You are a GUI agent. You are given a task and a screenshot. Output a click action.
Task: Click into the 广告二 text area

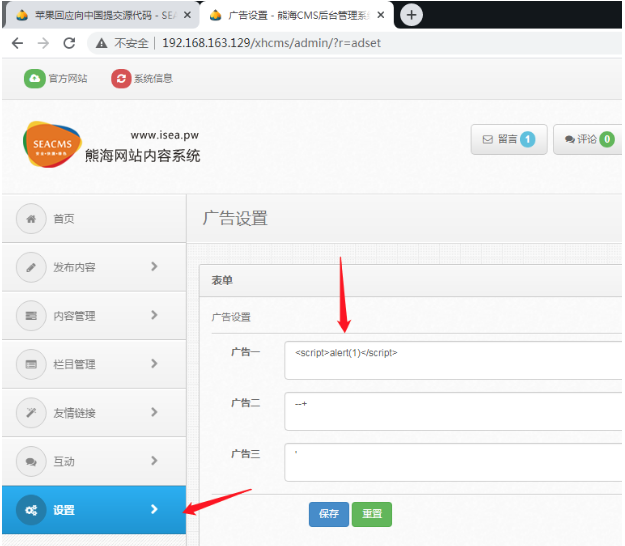(x=453, y=412)
